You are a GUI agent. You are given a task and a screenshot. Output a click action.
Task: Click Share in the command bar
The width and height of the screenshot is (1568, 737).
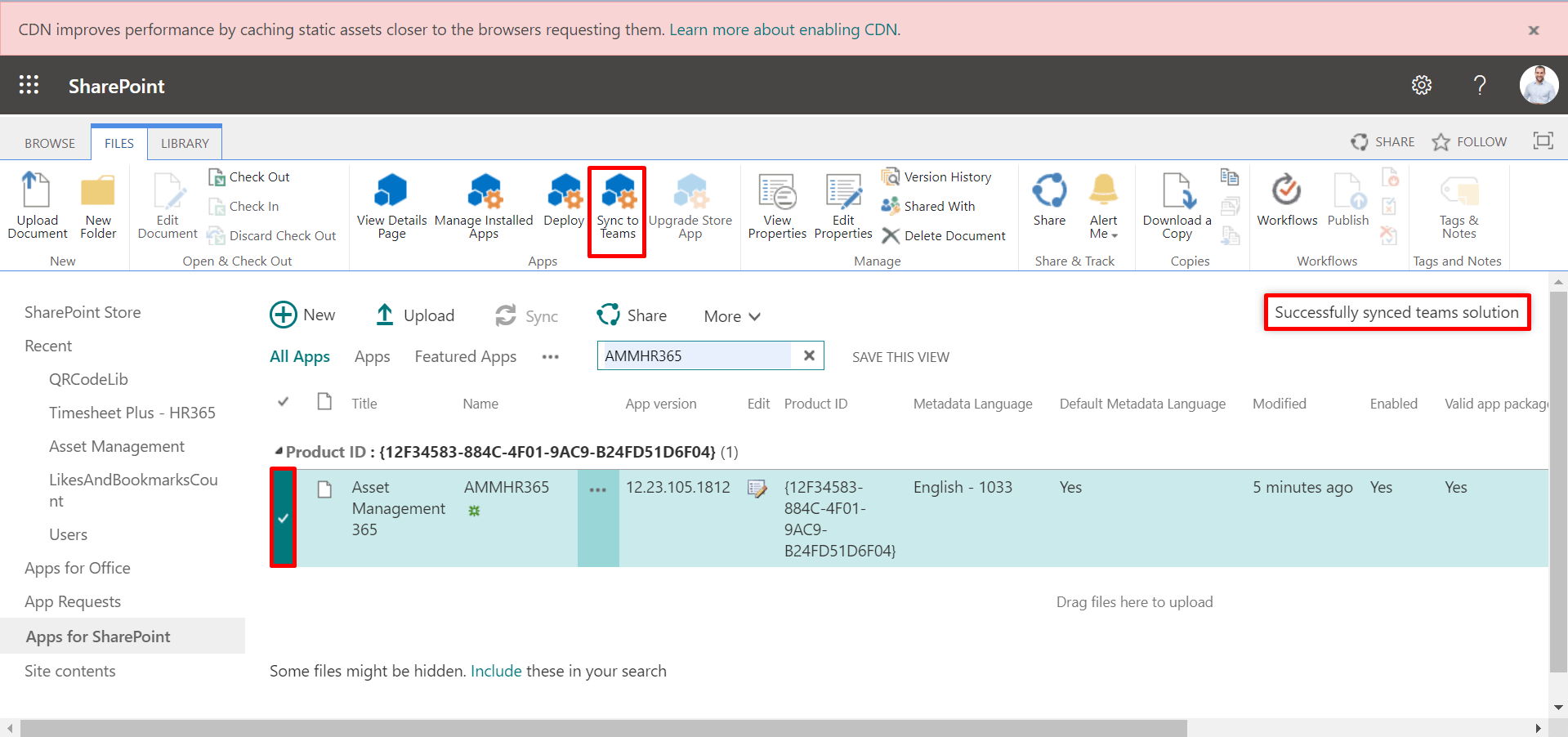(x=632, y=315)
